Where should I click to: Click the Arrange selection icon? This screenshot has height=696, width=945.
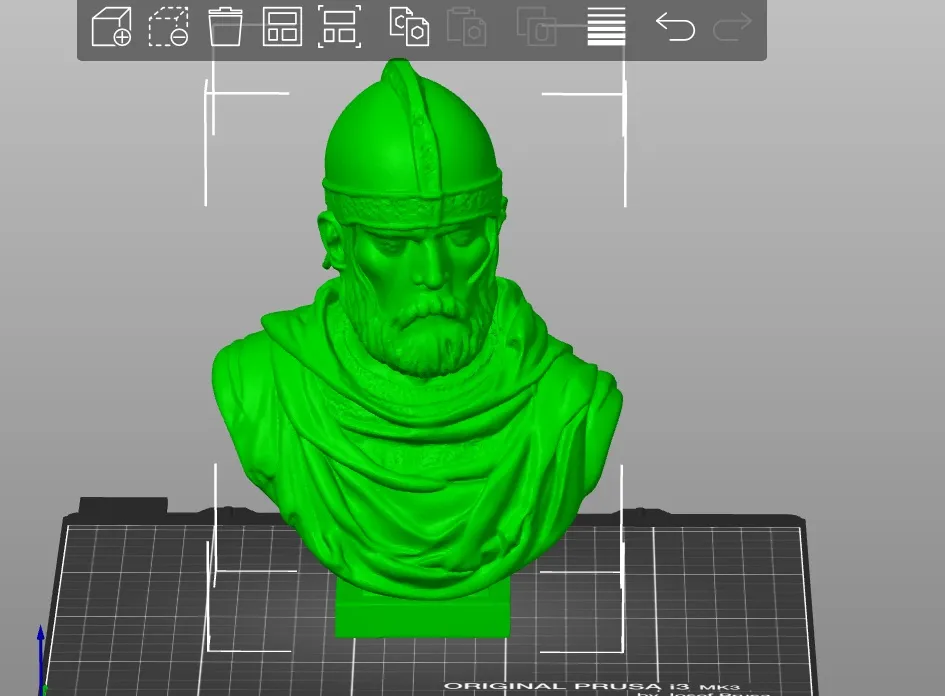coord(339,27)
